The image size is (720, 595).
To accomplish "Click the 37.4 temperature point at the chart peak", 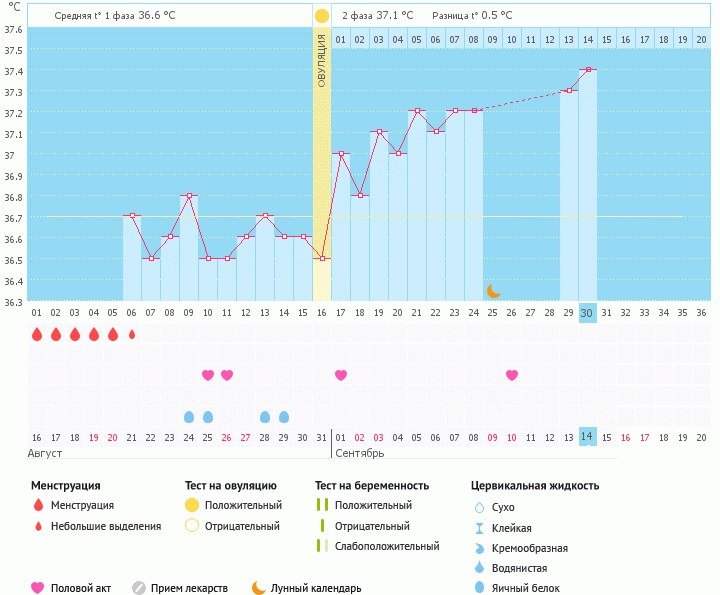I will point(588,70).
